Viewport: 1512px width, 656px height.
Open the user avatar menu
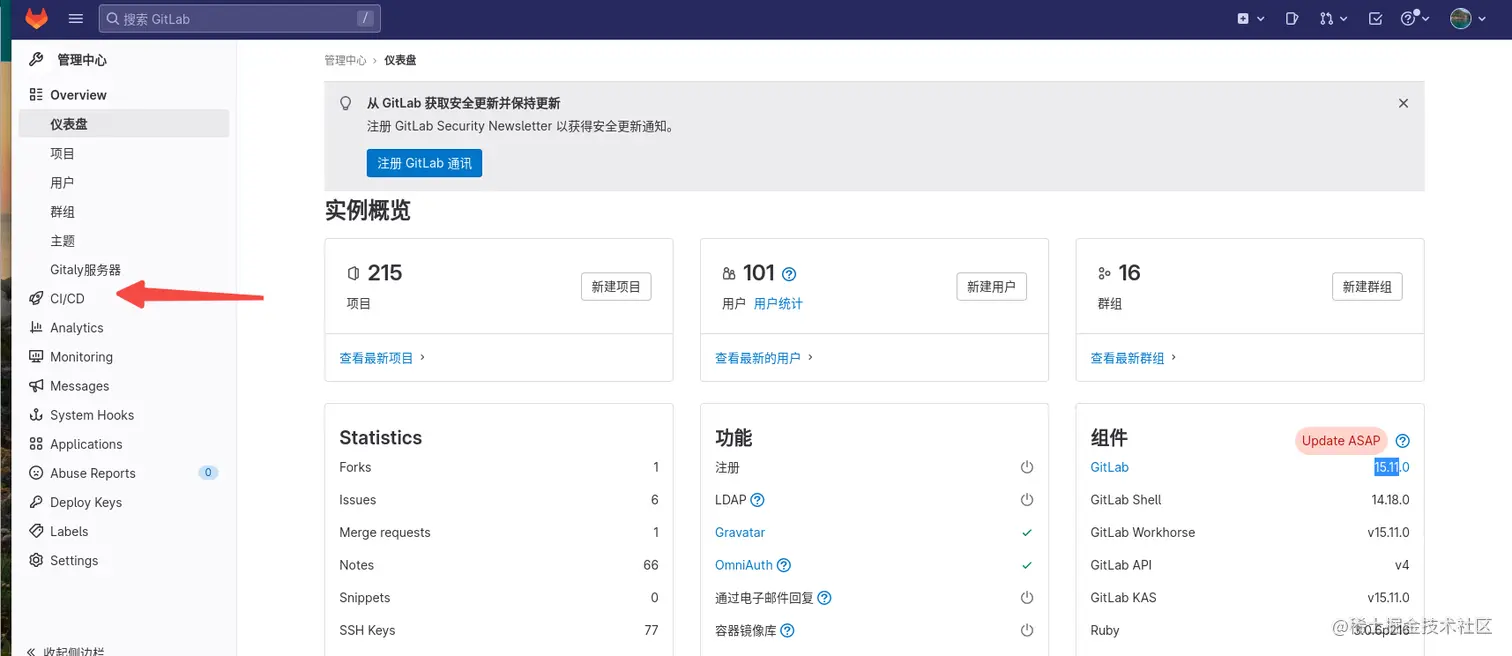(1467, 18)
